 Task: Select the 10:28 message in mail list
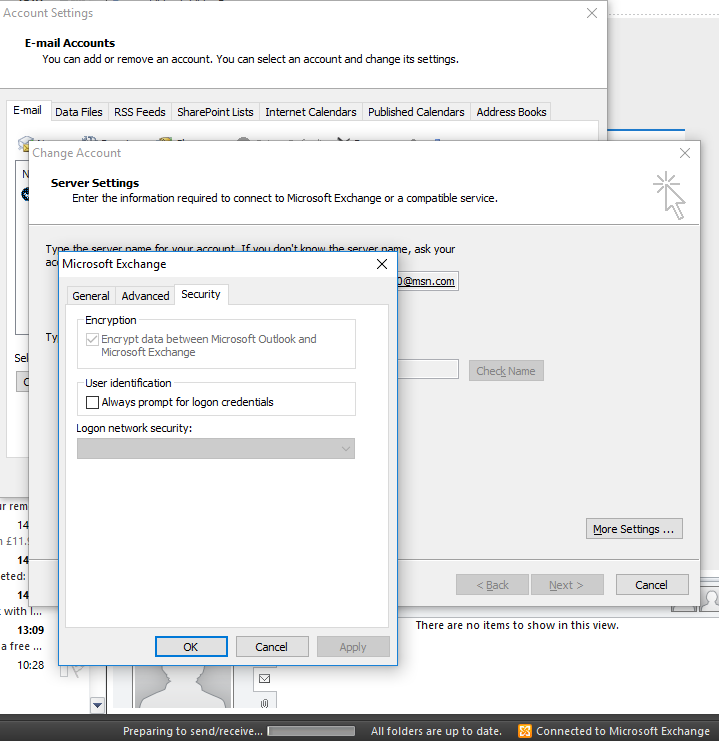(31, 665)
